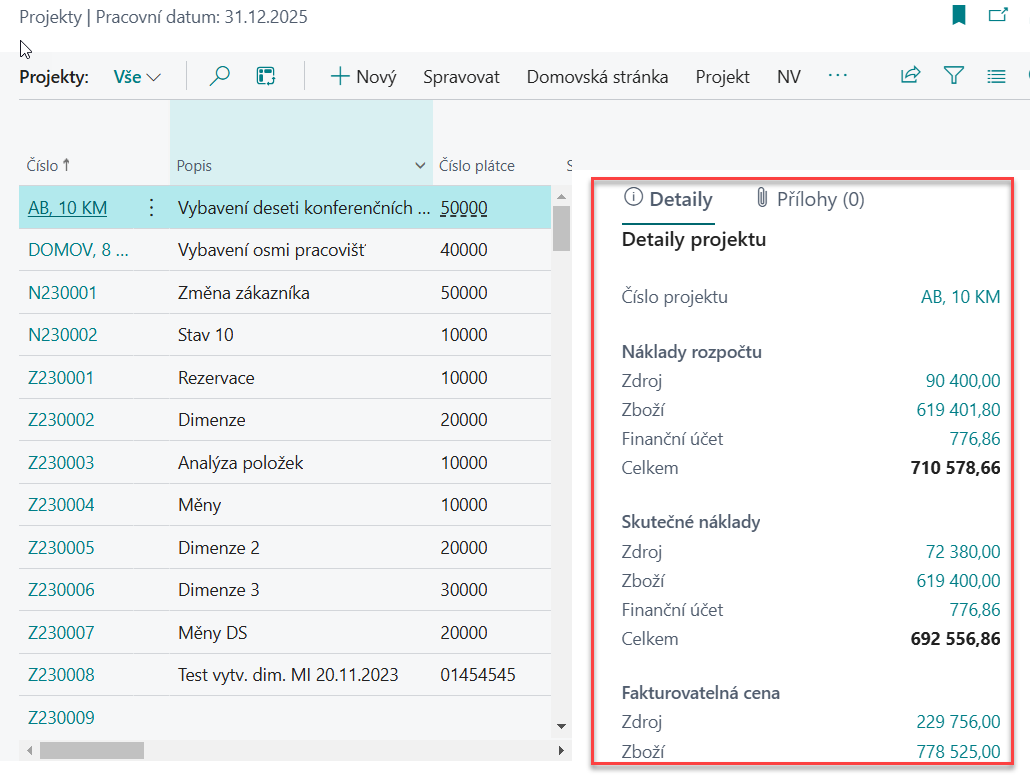Click the Nový button
The height and width of the screenshot is (780, 1030).
point(364,77)
